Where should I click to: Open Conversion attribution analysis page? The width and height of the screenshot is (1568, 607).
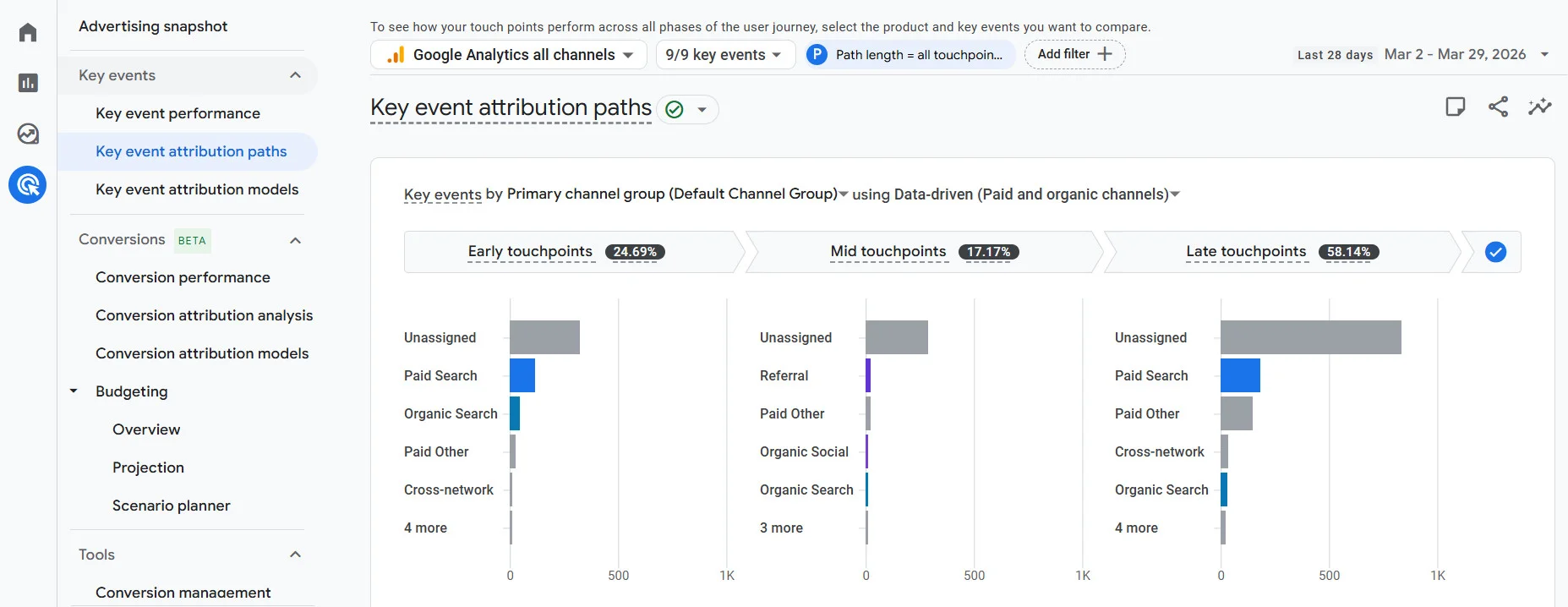coord(204,315)
